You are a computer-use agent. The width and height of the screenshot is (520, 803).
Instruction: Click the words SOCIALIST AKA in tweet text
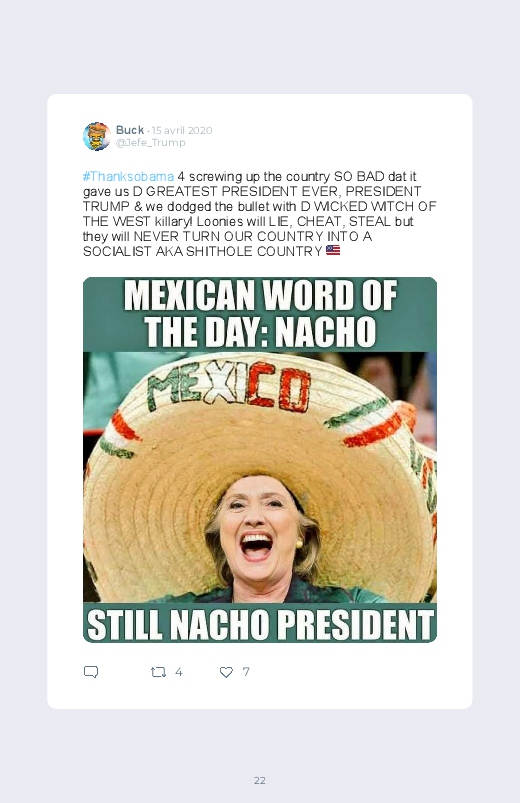pos(133,251)
